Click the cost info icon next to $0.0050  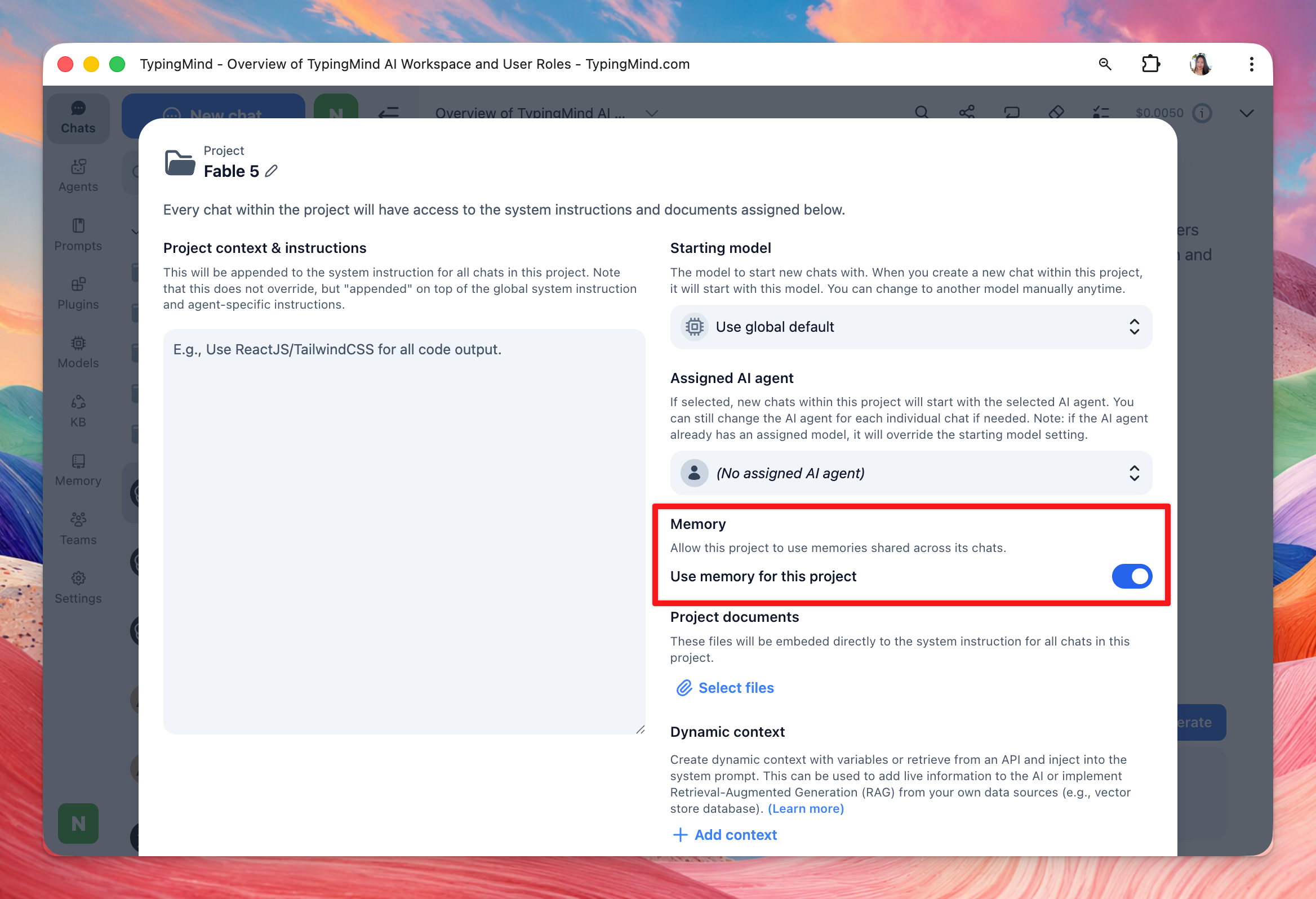pos(1202,113)
